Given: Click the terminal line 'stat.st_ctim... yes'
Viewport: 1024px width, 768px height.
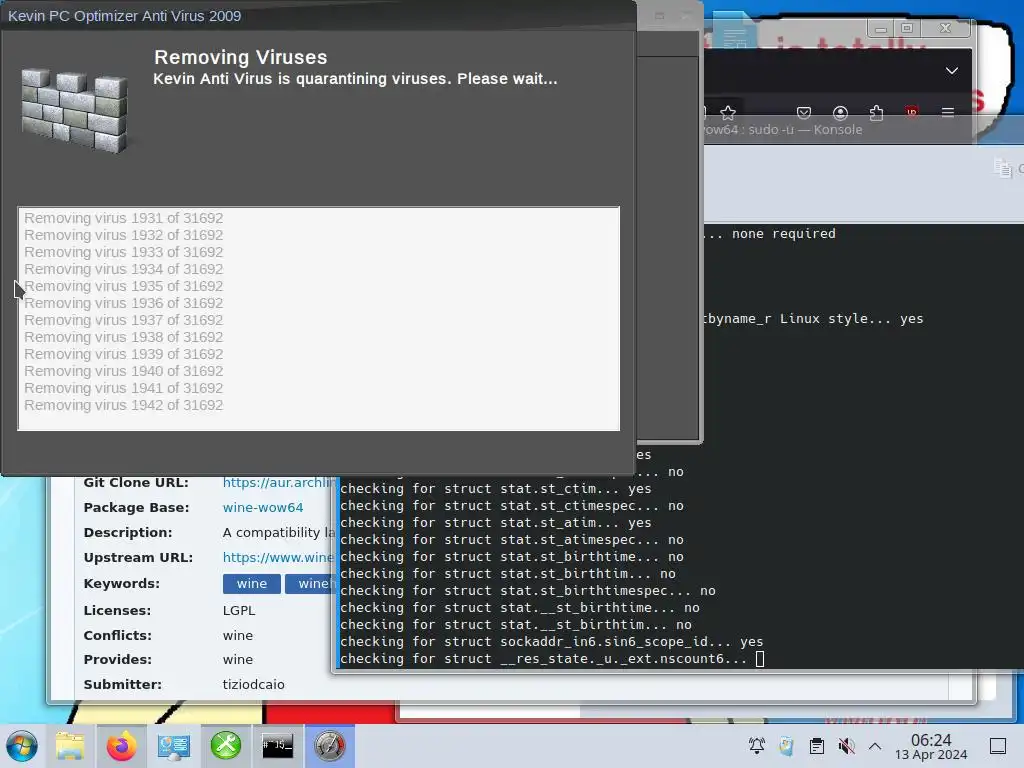Looking at the screenshot, I should click(496, 489).
